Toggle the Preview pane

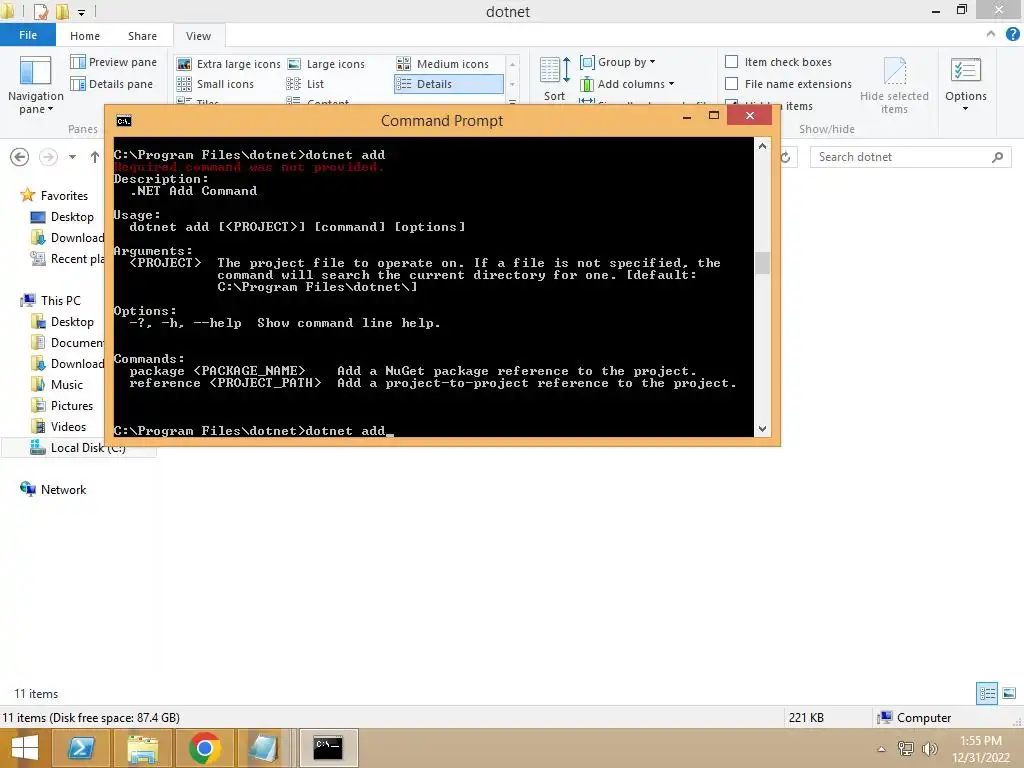114,62
